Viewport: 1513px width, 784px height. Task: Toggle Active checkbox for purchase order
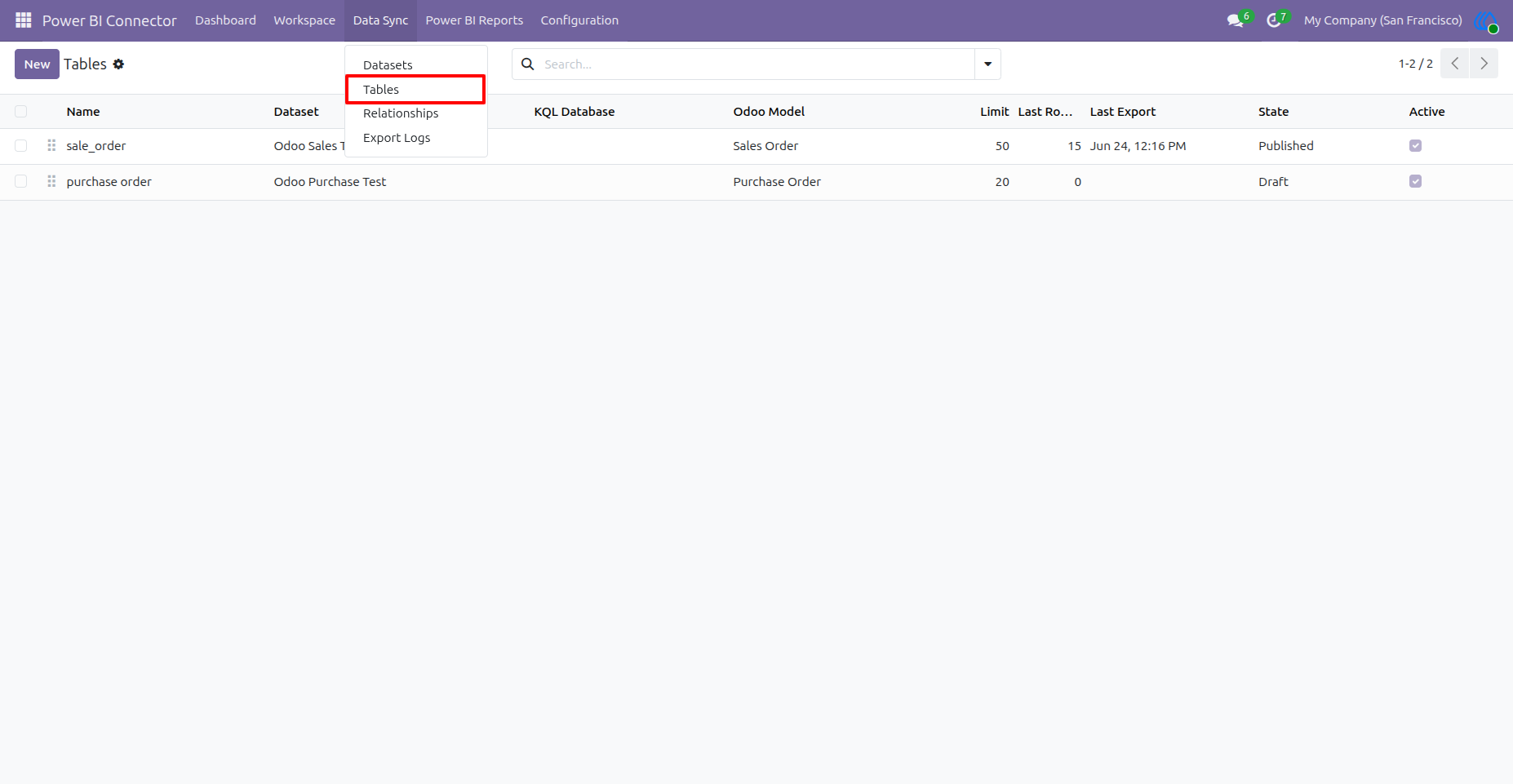click(x=1415, y=181)
